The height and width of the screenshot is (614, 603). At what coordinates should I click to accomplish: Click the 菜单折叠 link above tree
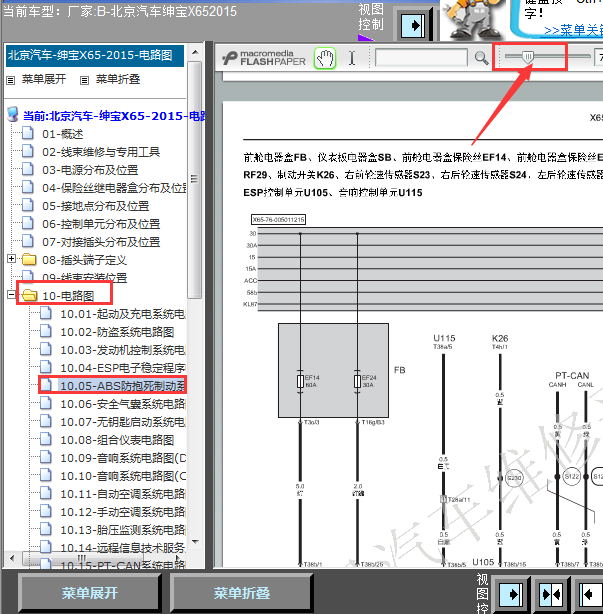[118, 79]
